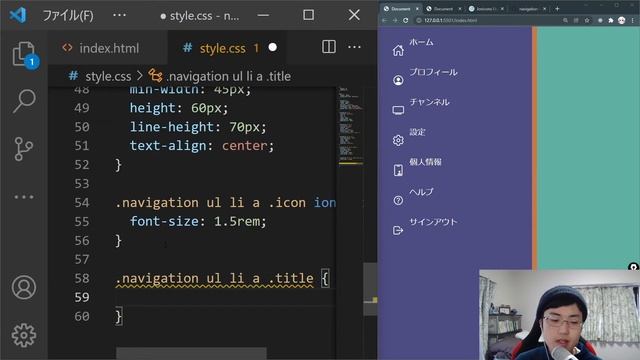Close the first Document browser tab
Screen dimensions: 640x360
point(417,9)
